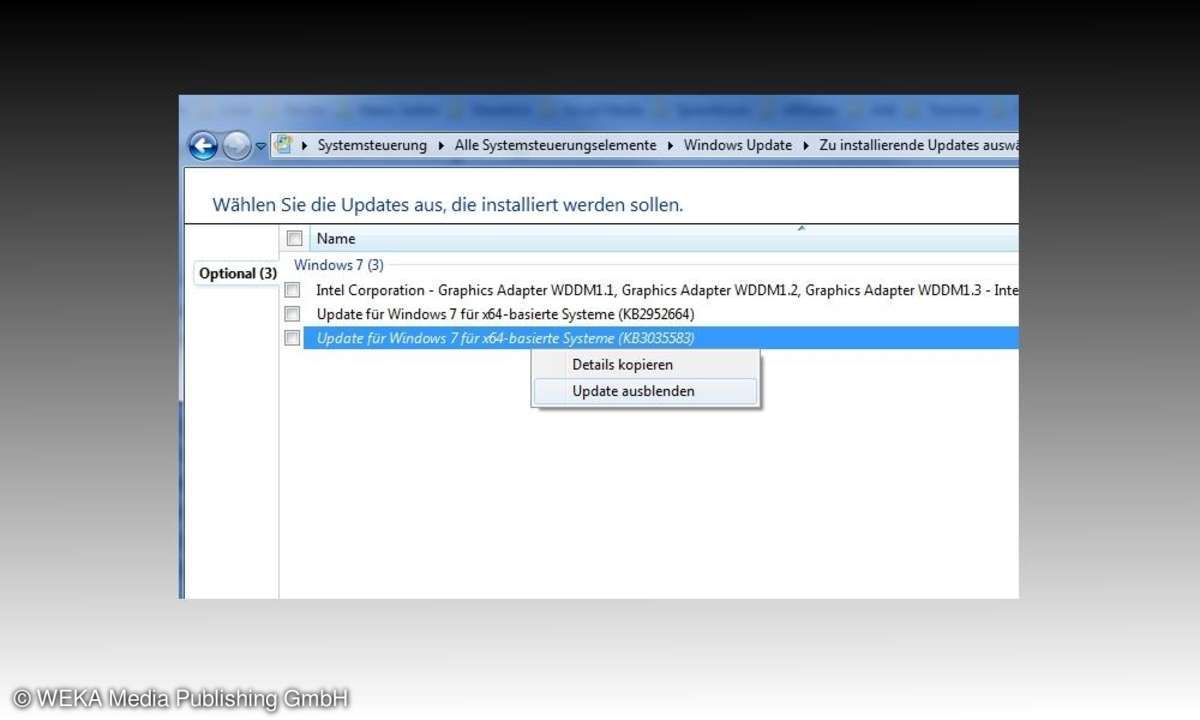The width and height of the screenshot is (1200, 720).
Task: Expand arrow after Alle Systemsteuerungselemente
Action: point(670,145)
